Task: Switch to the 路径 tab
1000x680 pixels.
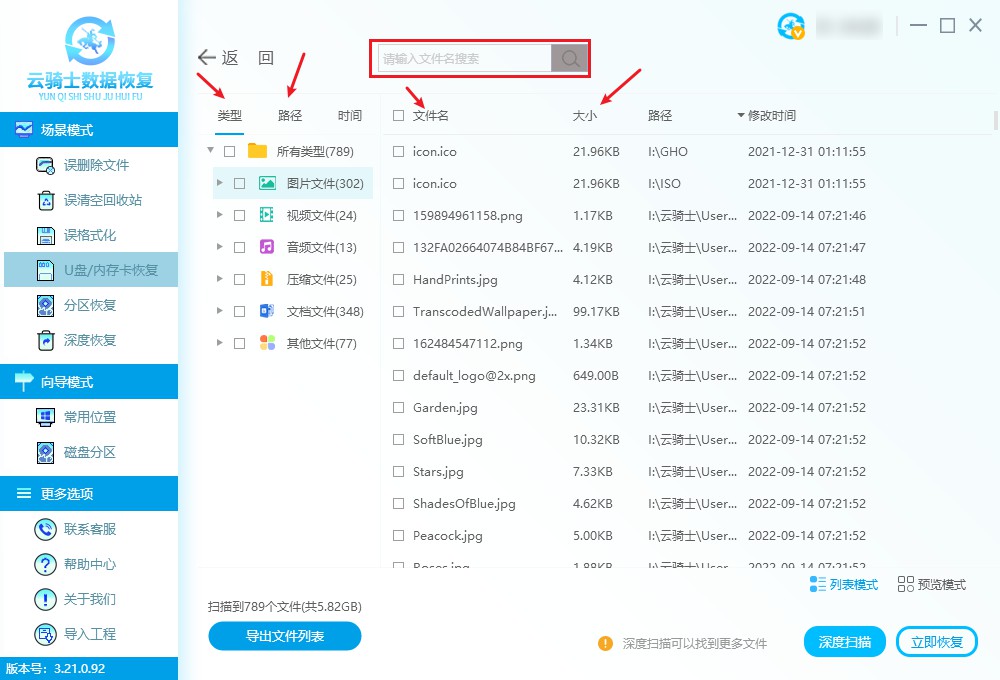Action: point(289,115)
